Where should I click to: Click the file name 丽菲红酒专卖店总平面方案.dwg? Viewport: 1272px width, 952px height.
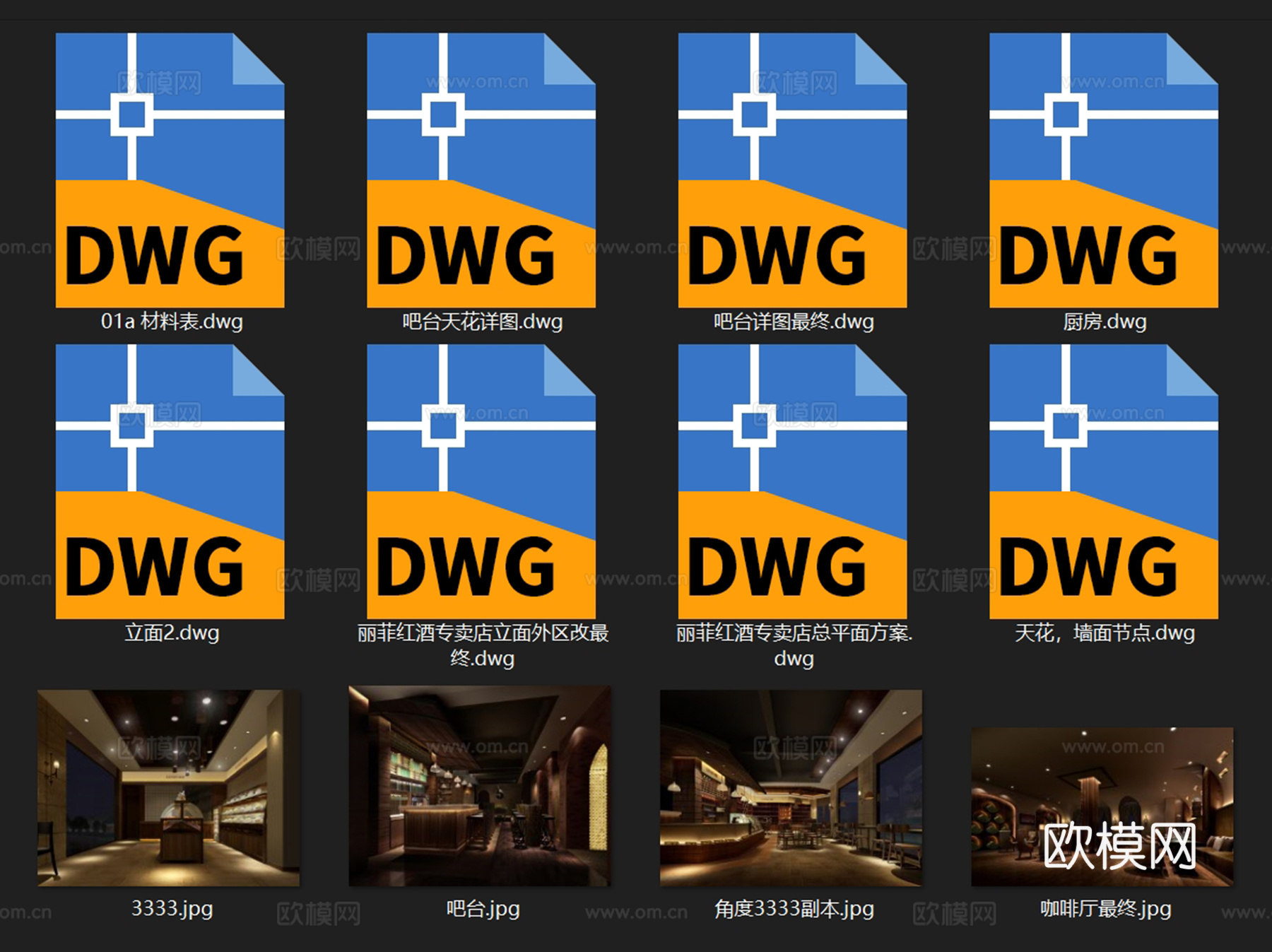click(x=794, y=645)
